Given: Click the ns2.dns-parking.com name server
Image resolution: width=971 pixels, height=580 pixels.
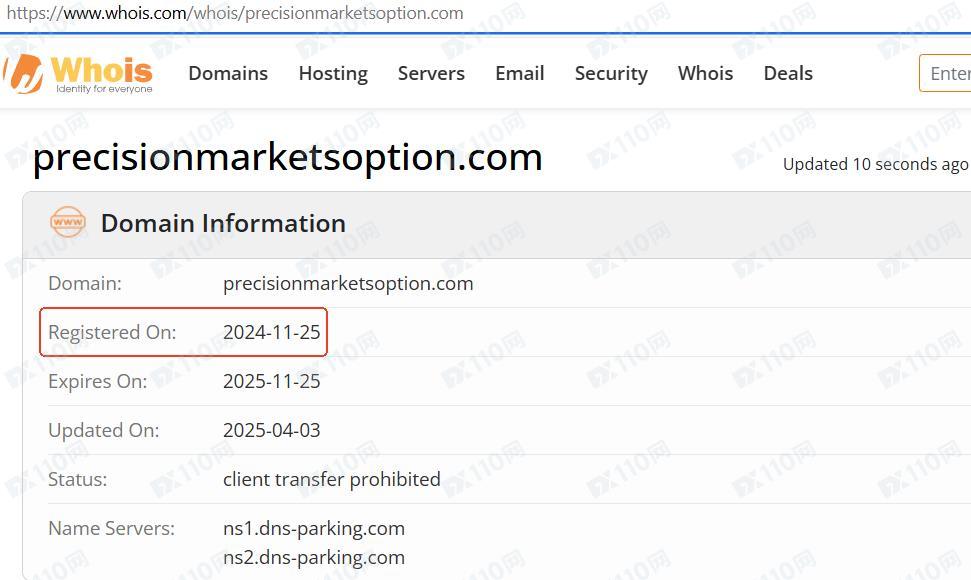Looking at the screenshot, I should pyautogui.click(x=314, y=558).
